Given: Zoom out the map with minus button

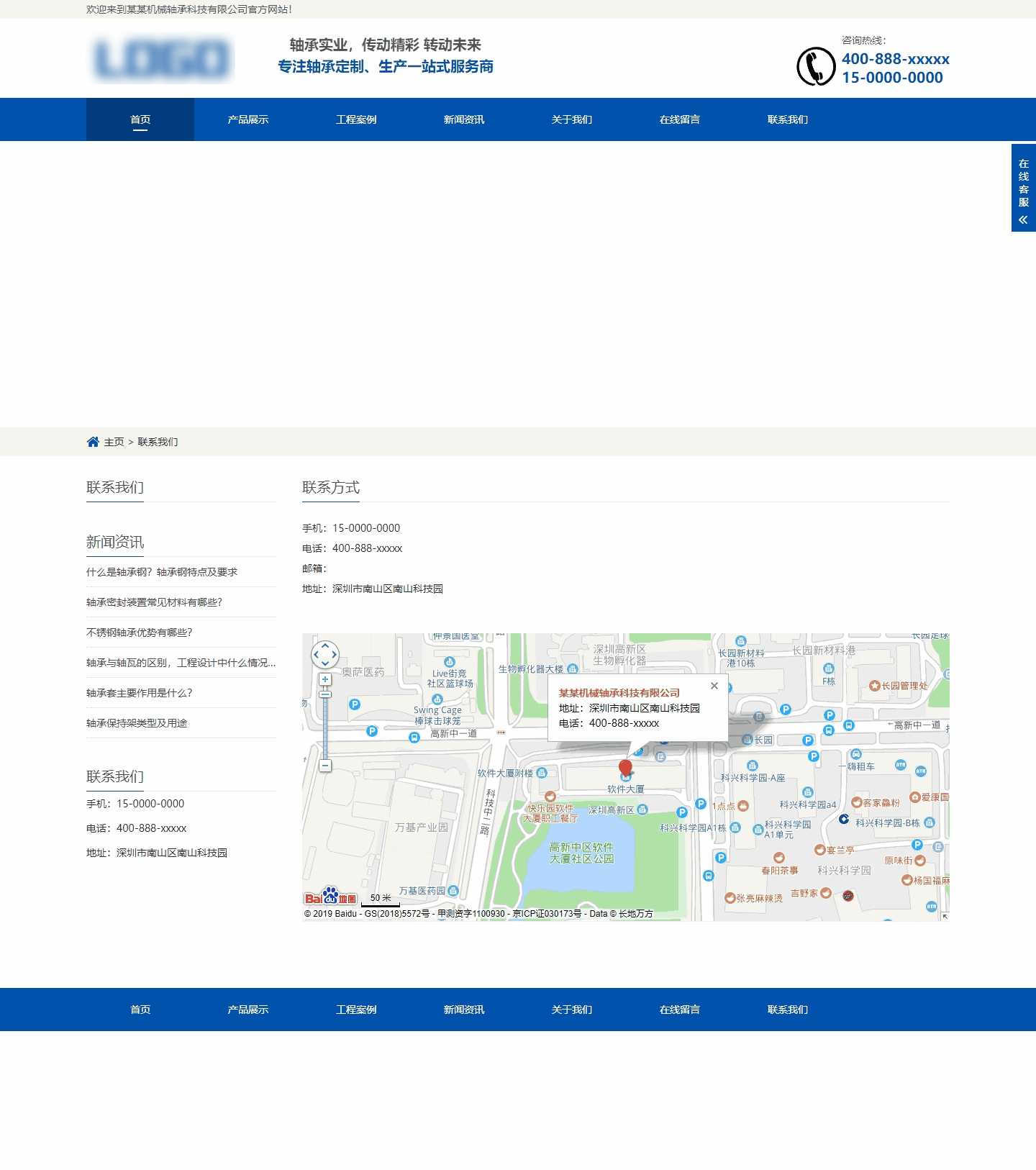Looking at the screenshot, I should click(x=325, y=766).
